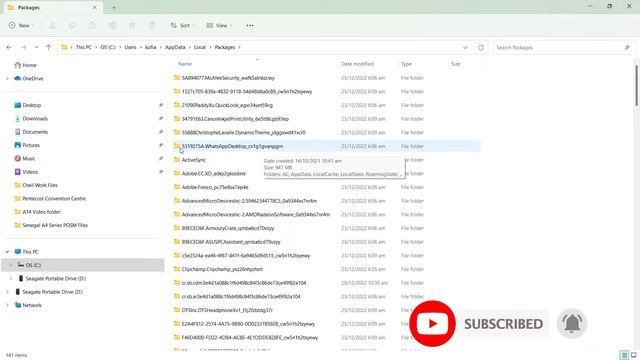Sort by the Type column header

coord(406,64)
